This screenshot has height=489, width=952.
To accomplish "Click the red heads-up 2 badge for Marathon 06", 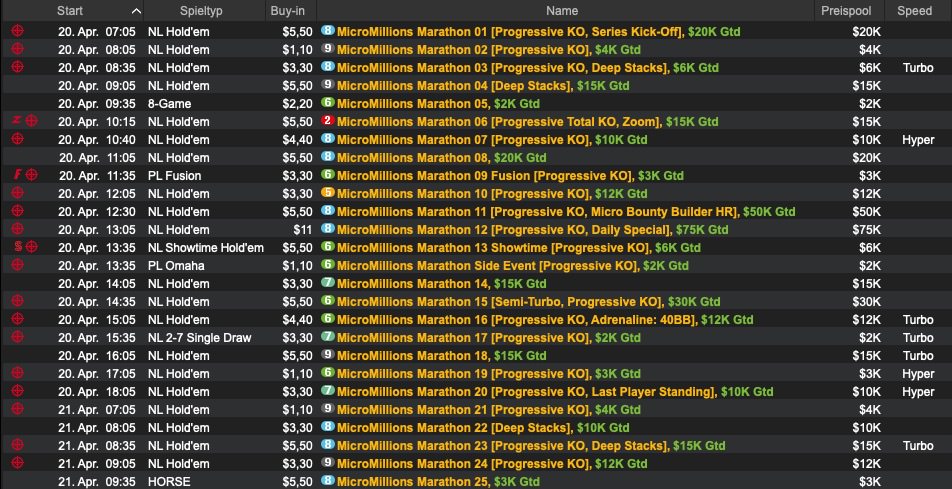I will point(328,121).
